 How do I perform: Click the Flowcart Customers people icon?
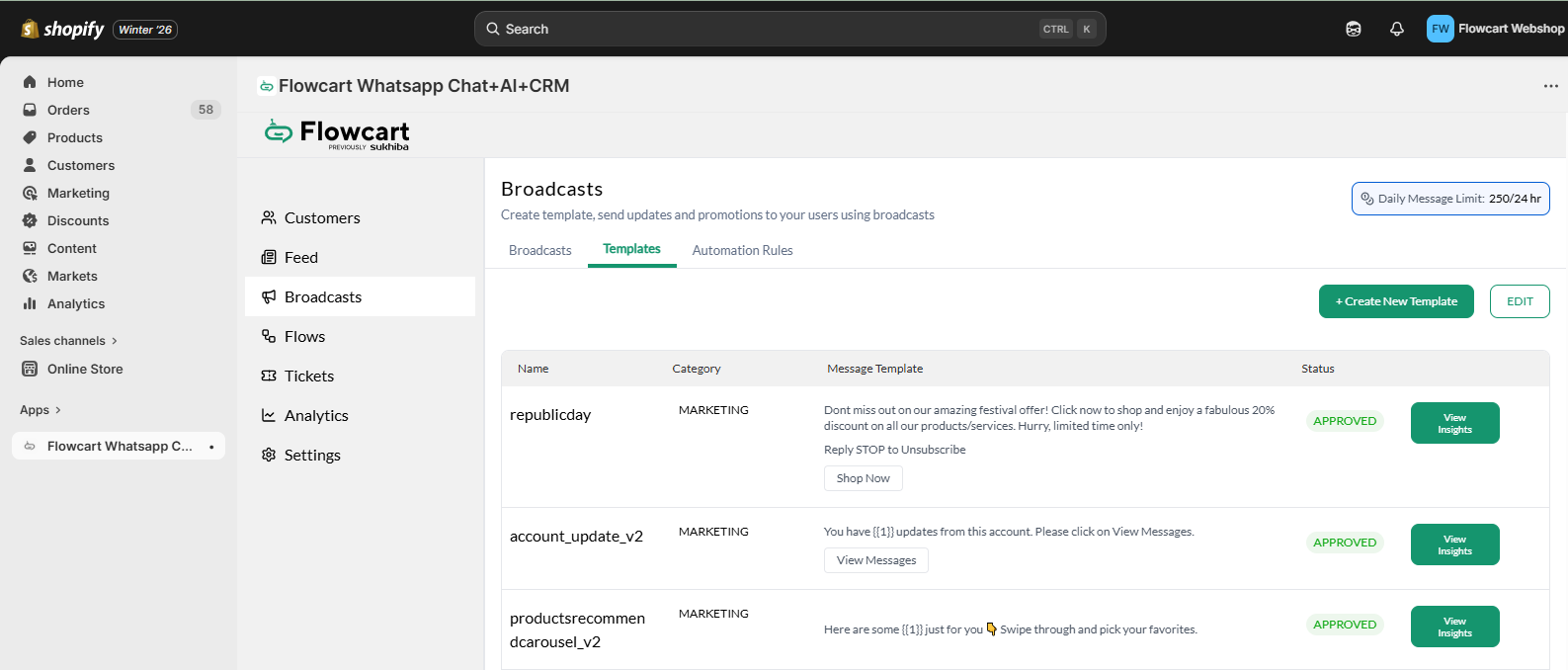click(x=269, y=217)
